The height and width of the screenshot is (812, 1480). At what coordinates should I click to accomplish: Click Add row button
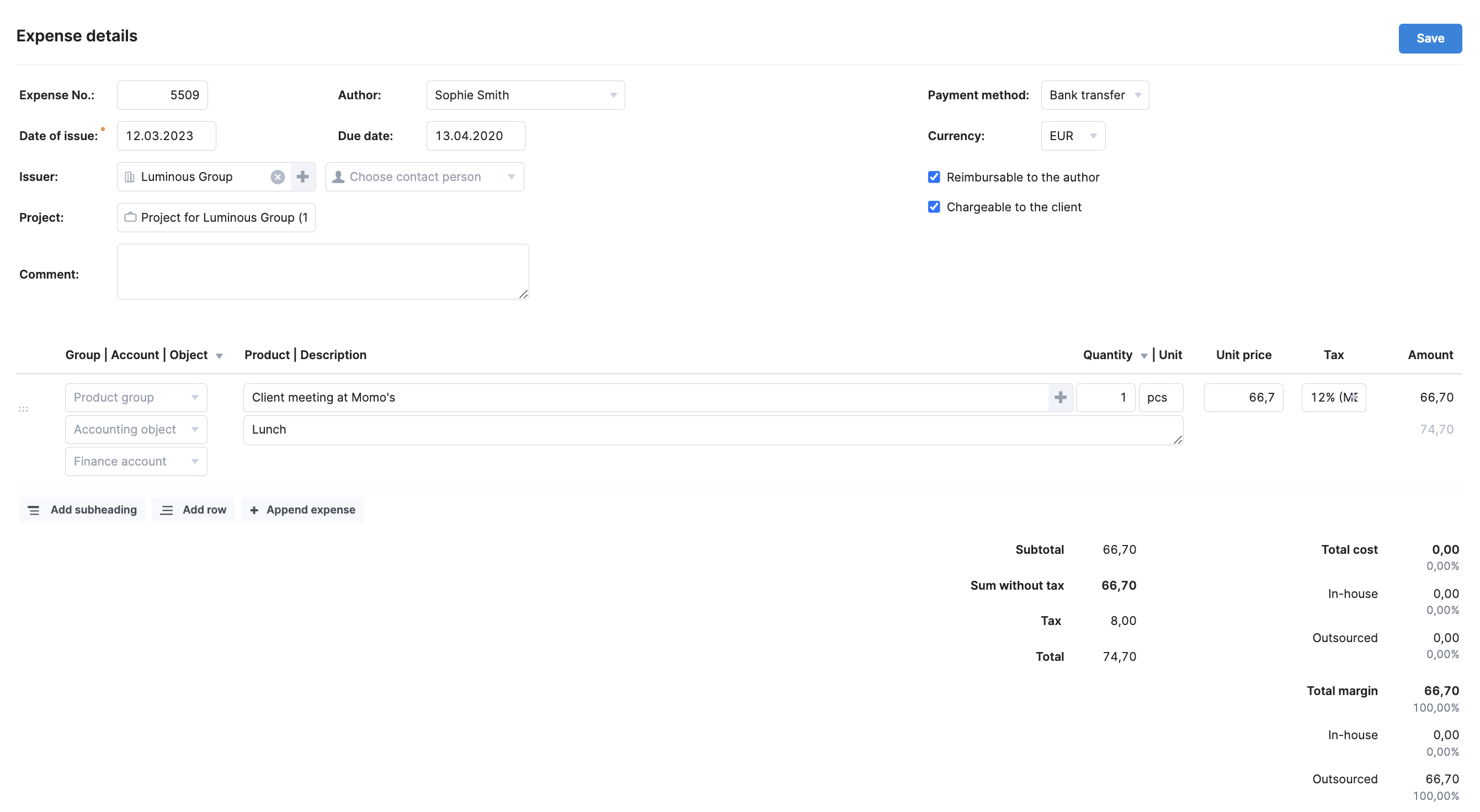click(193, 510)
